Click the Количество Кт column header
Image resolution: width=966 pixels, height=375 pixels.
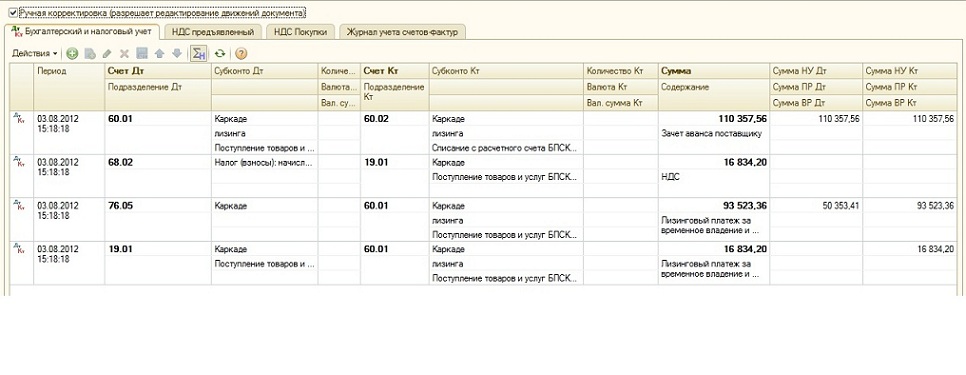621,71
